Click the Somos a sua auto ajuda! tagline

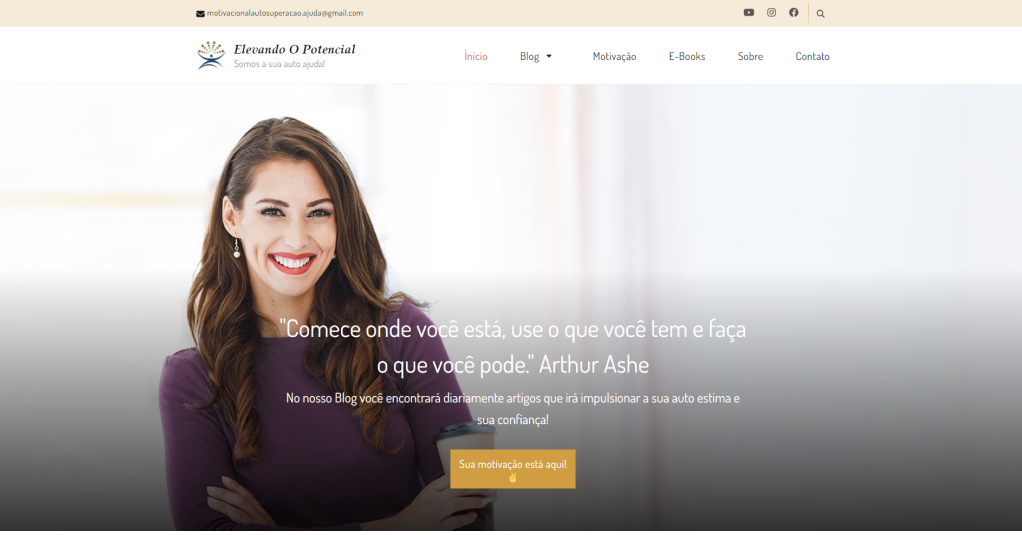pyautogui.click(x=279, y=64)
